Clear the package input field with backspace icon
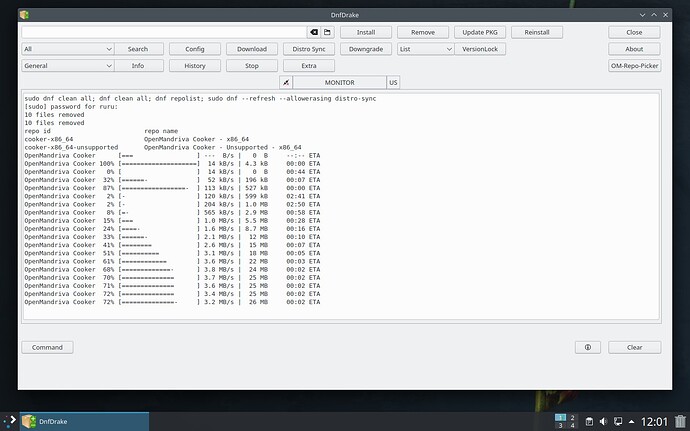The height and width of the screenshot is (431, 690). (x=314, y=32)
